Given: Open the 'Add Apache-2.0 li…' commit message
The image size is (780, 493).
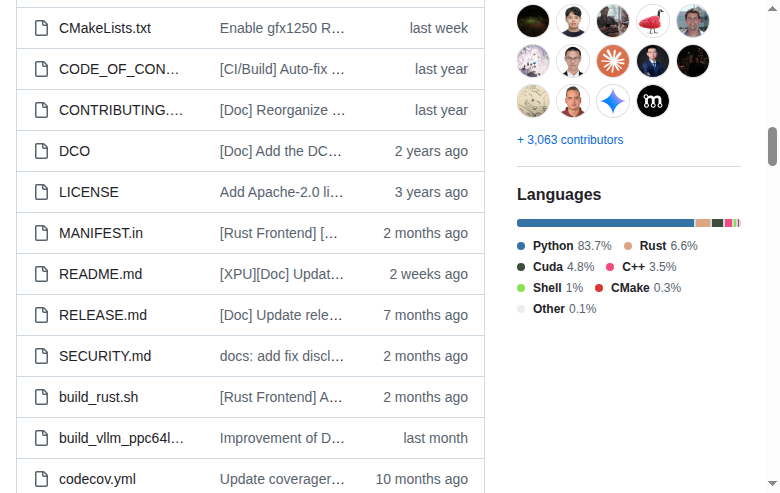Looking at the screenshot, I should coord(282,192).
